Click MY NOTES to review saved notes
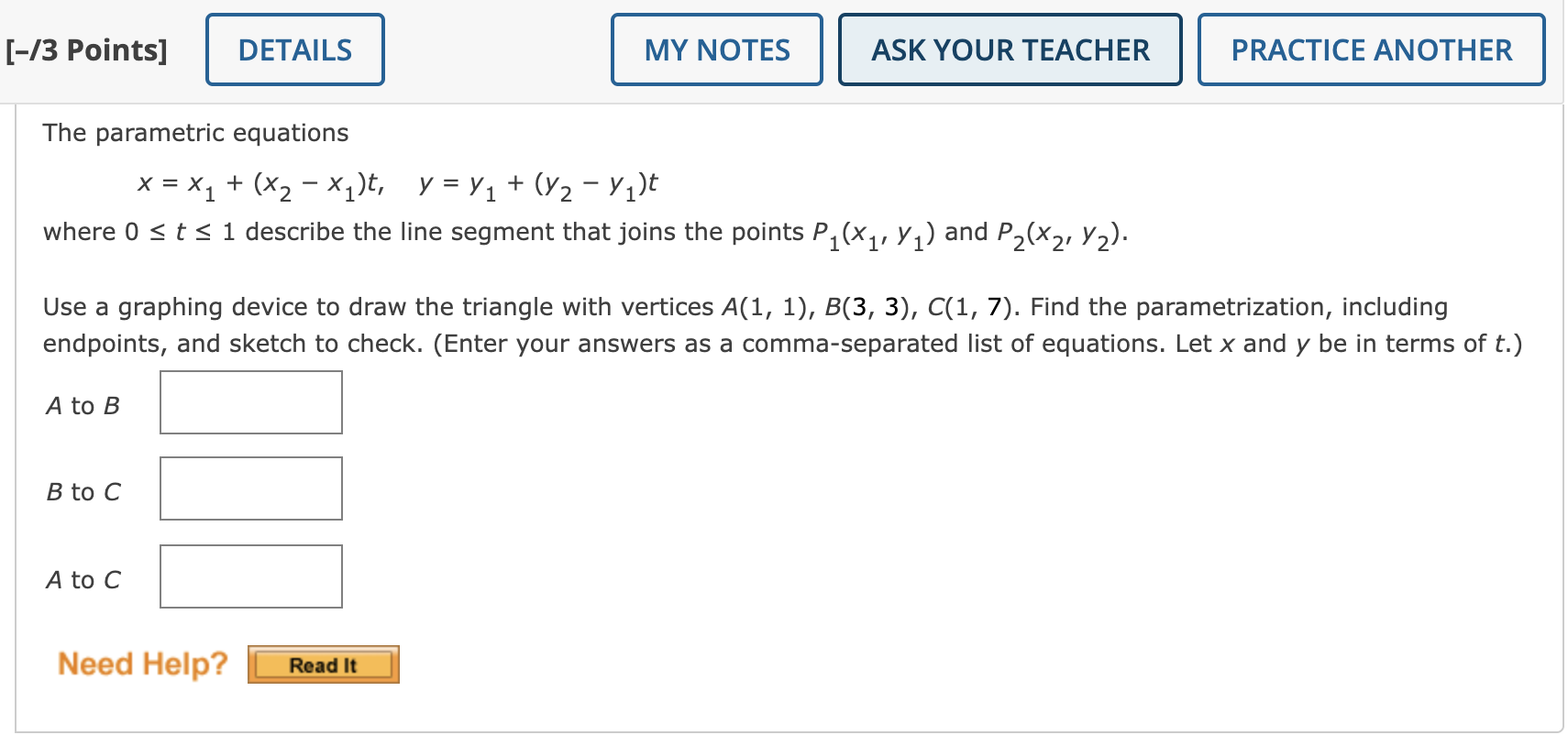The width and height of the screenshot is (1568, 746). tap(716, 50)
